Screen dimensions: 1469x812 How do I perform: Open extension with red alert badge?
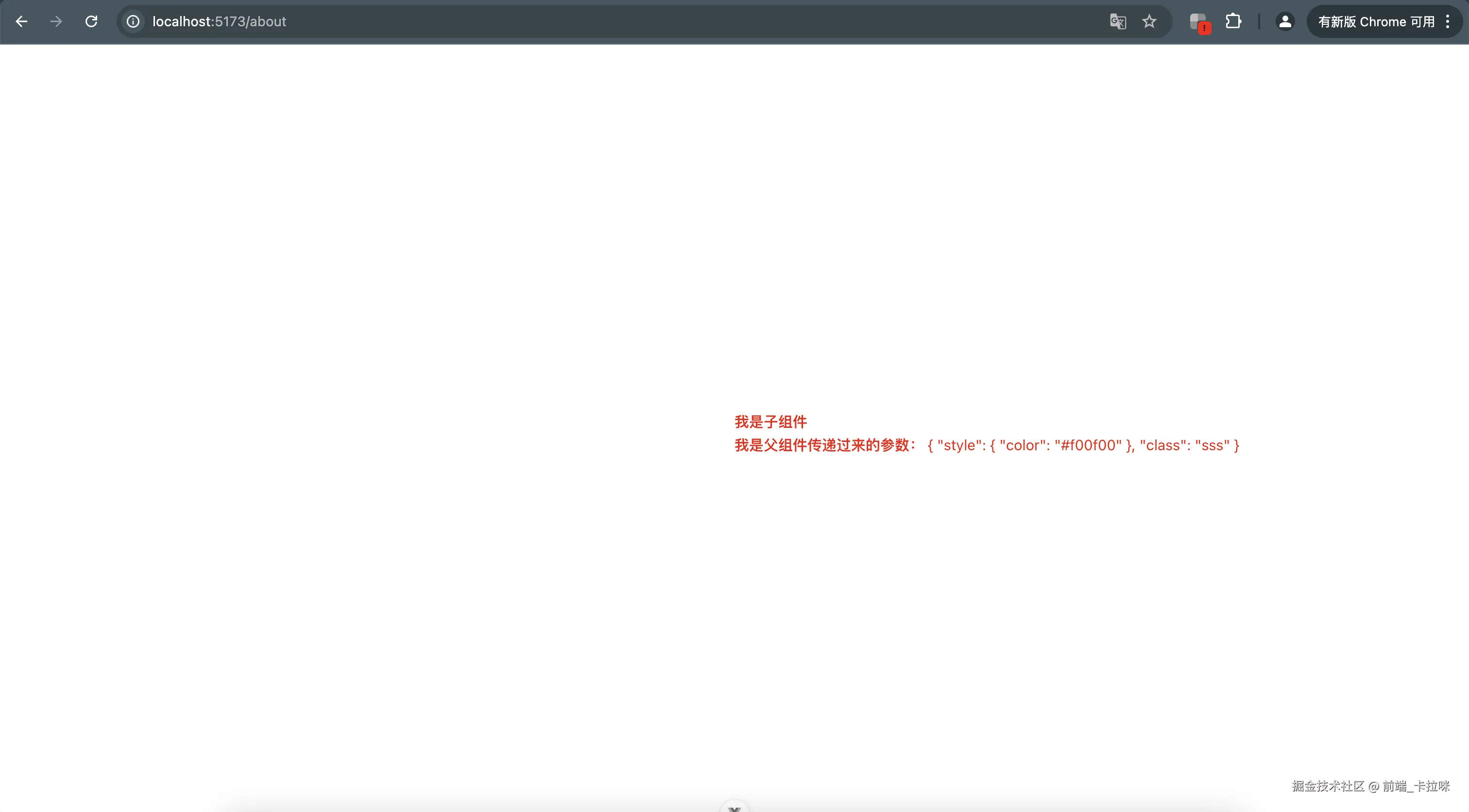(1199, 23)
